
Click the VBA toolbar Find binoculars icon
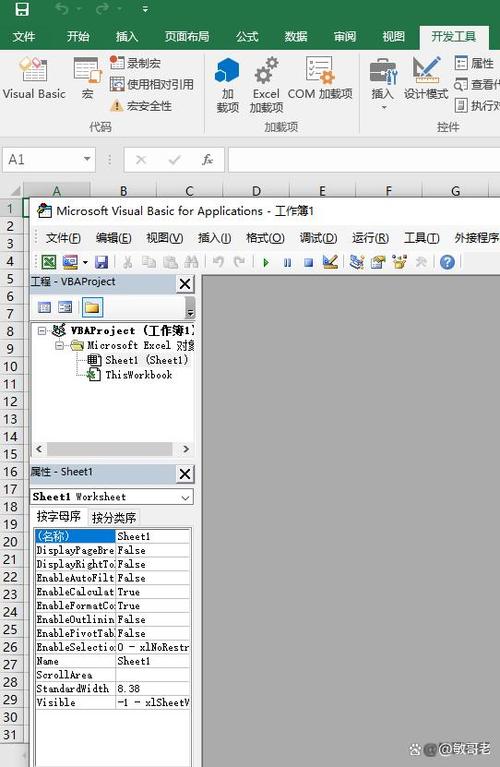point(191,262)
